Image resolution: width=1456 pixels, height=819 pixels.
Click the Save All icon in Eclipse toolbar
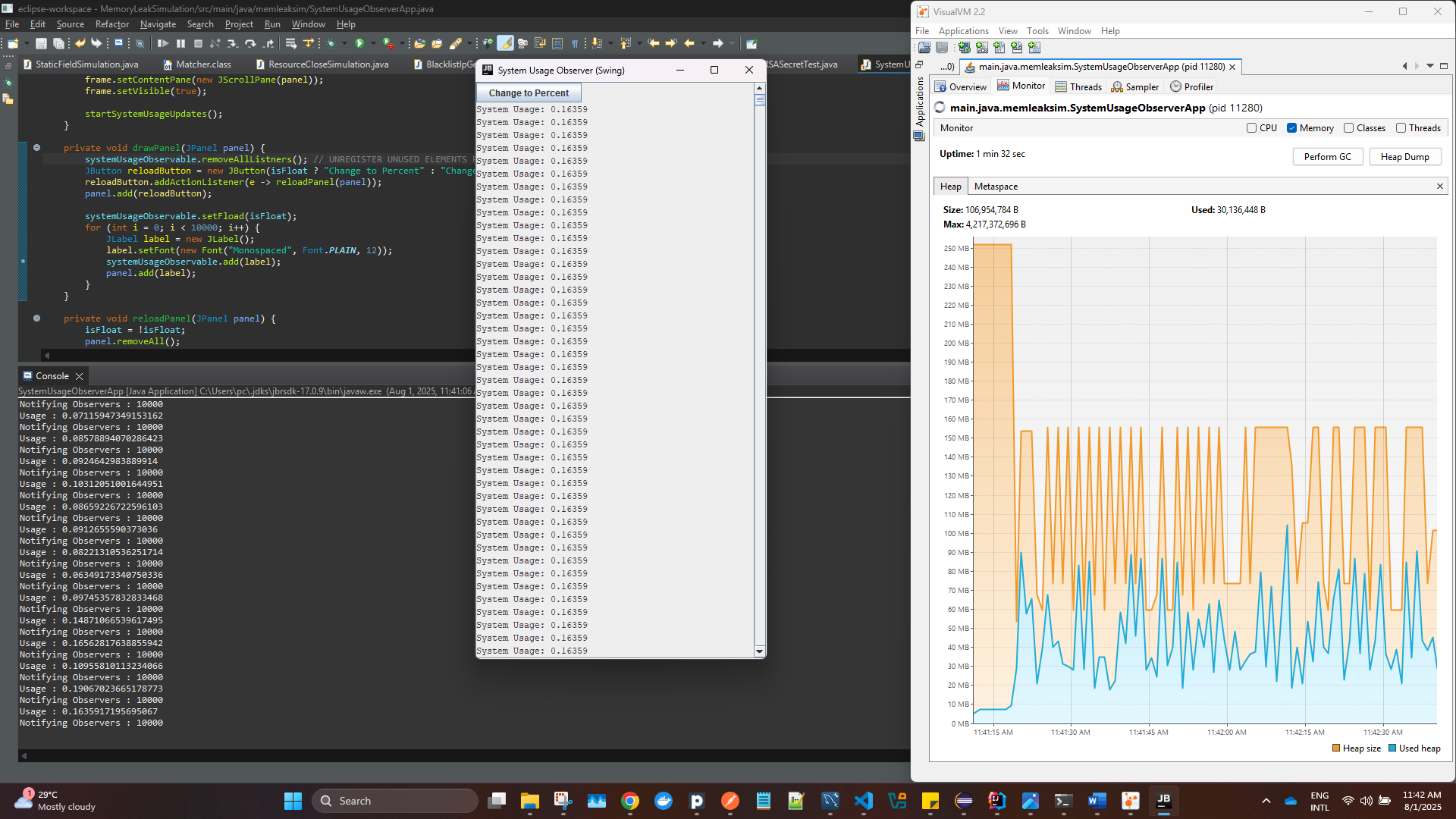click(58, 44)
